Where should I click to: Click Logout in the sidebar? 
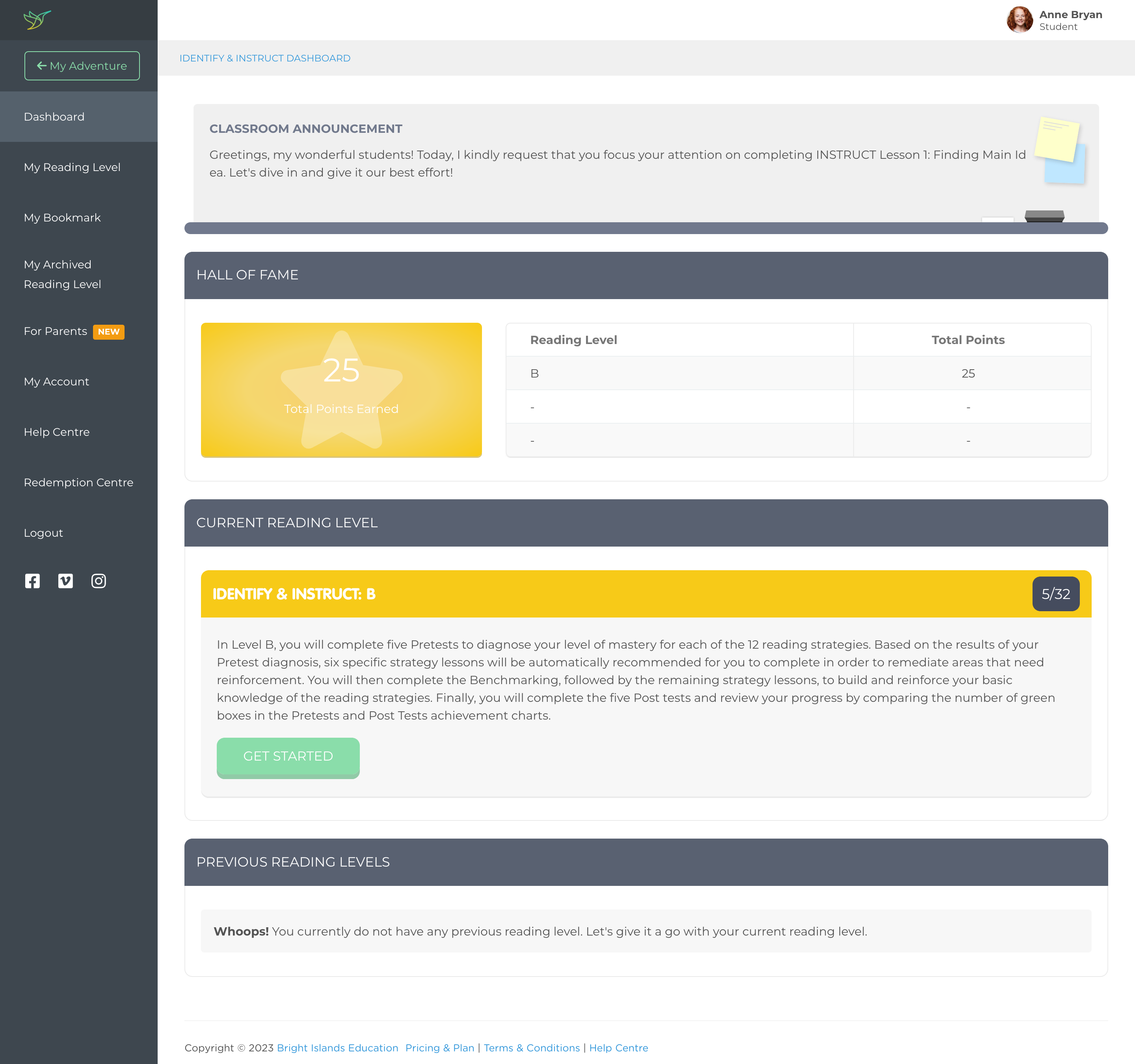pos(43,533)
